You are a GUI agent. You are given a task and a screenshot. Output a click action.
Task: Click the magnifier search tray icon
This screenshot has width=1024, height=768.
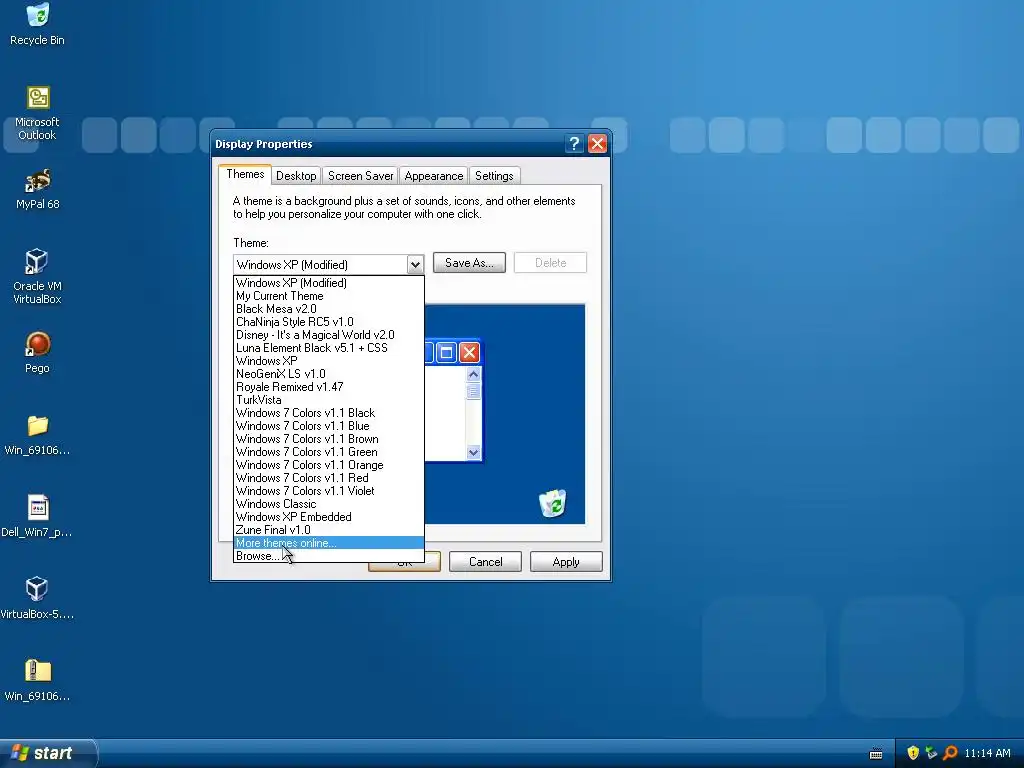point(950,753)
